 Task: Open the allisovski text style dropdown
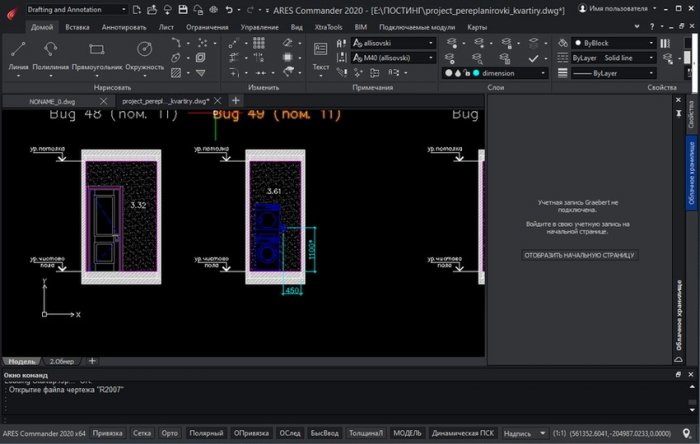pos(391,44)
